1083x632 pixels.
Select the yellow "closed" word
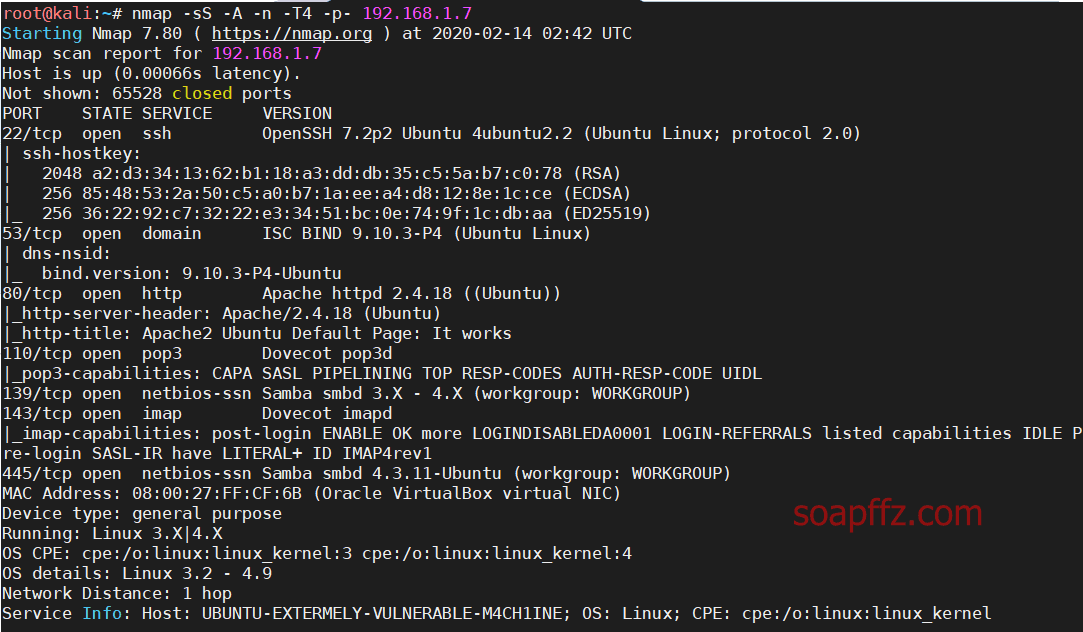pyautogui.click(x=202, y=93)
